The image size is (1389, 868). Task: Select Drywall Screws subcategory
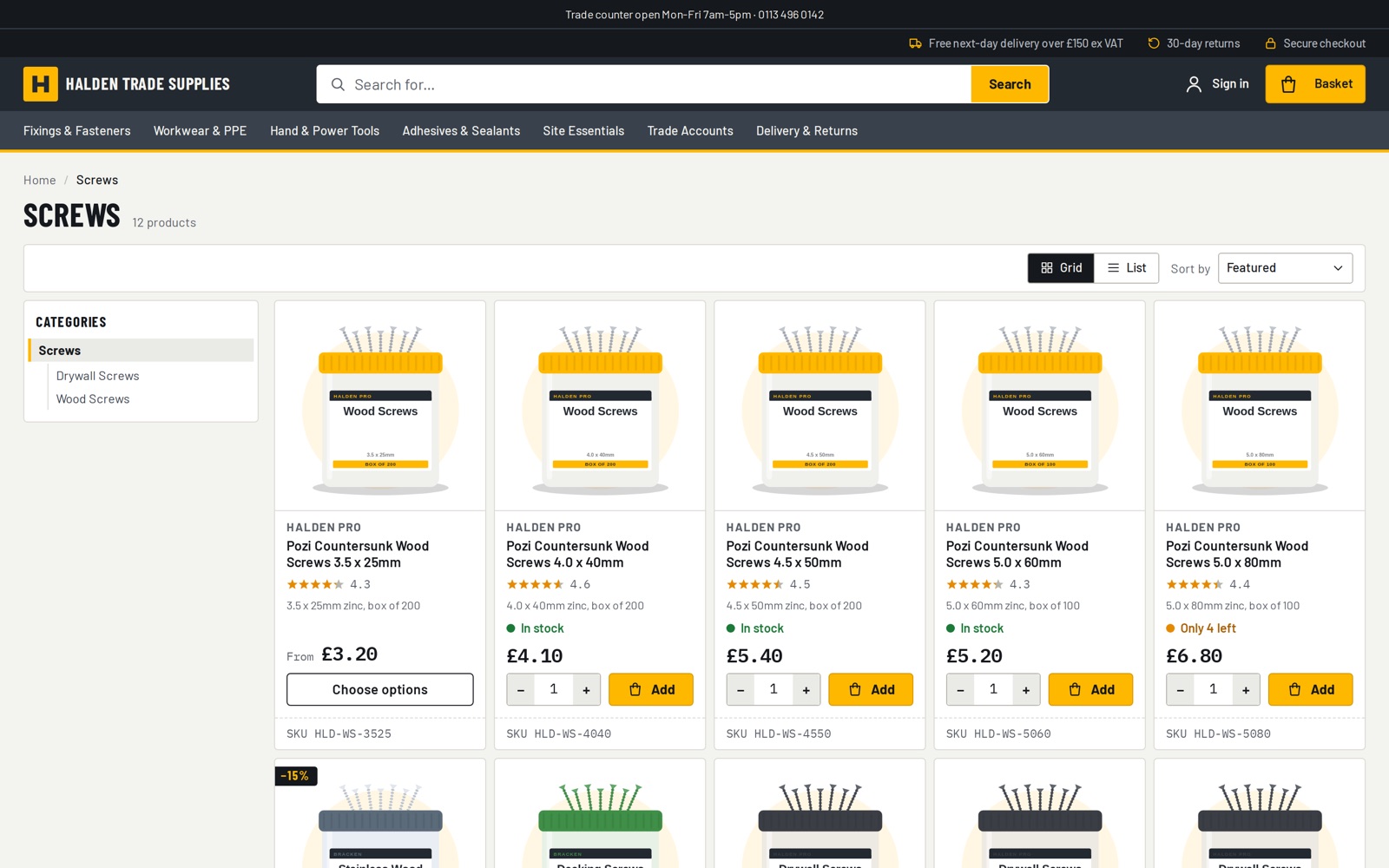[x=98, y=376]
